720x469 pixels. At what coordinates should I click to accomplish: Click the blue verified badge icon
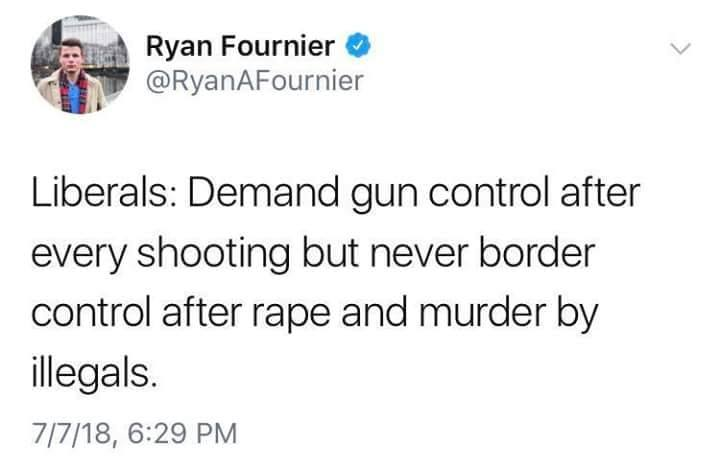coord(358,46)
